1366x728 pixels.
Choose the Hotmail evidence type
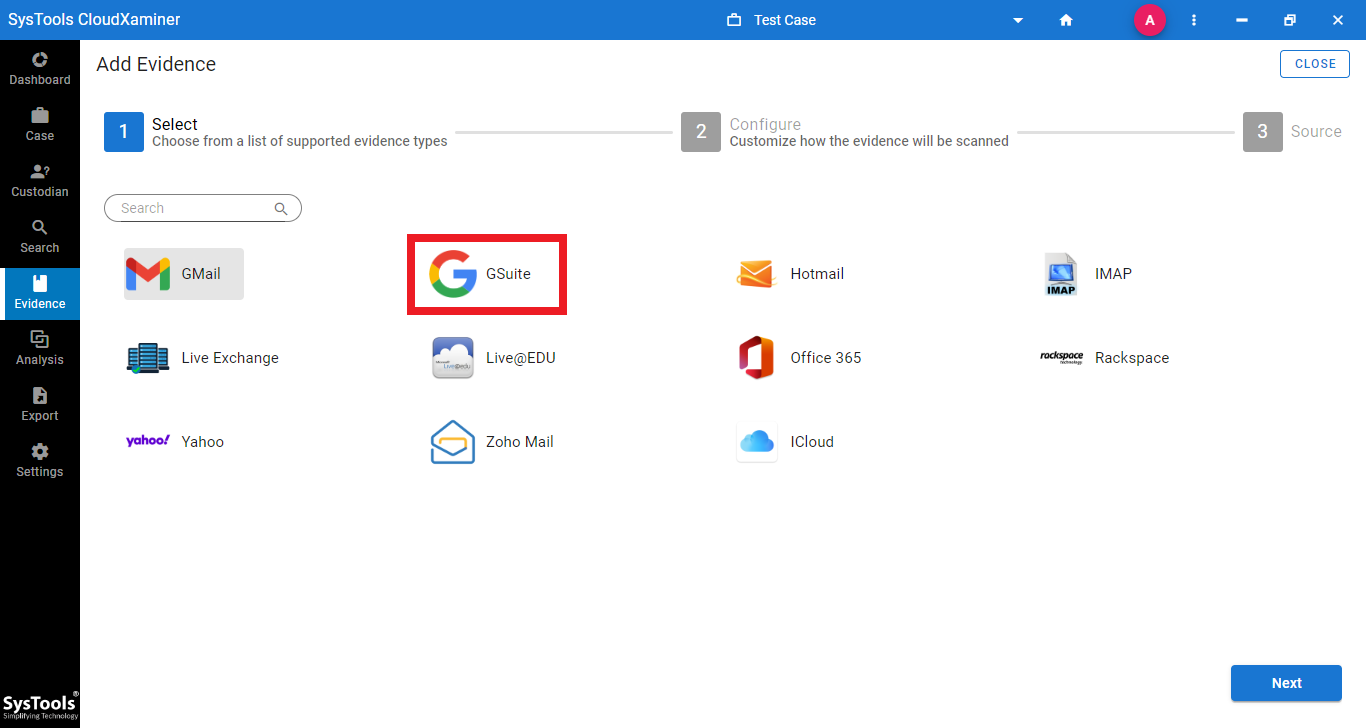(x=791, y=274)
